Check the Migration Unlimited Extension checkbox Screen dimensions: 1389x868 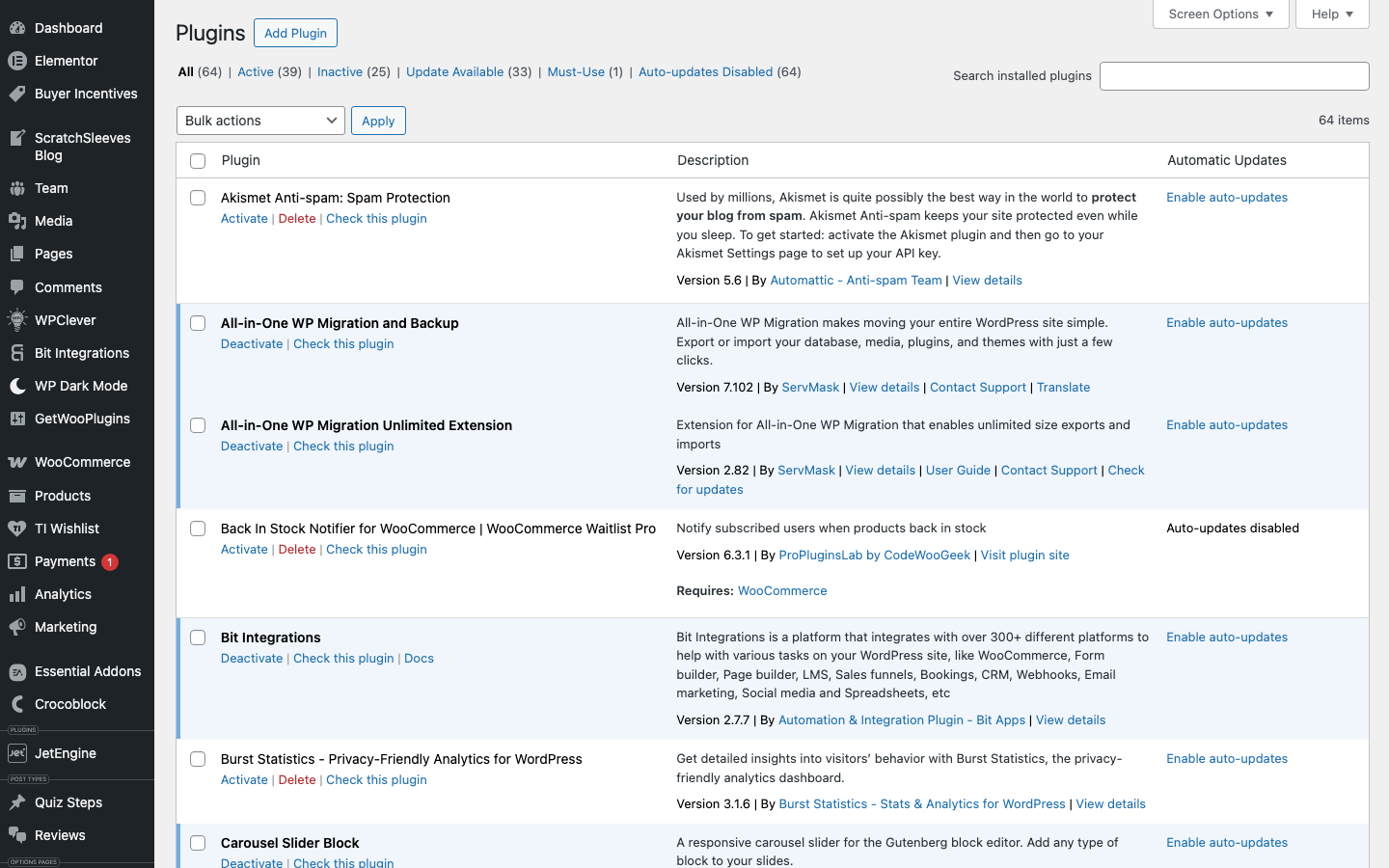click(x=198, y=425)
